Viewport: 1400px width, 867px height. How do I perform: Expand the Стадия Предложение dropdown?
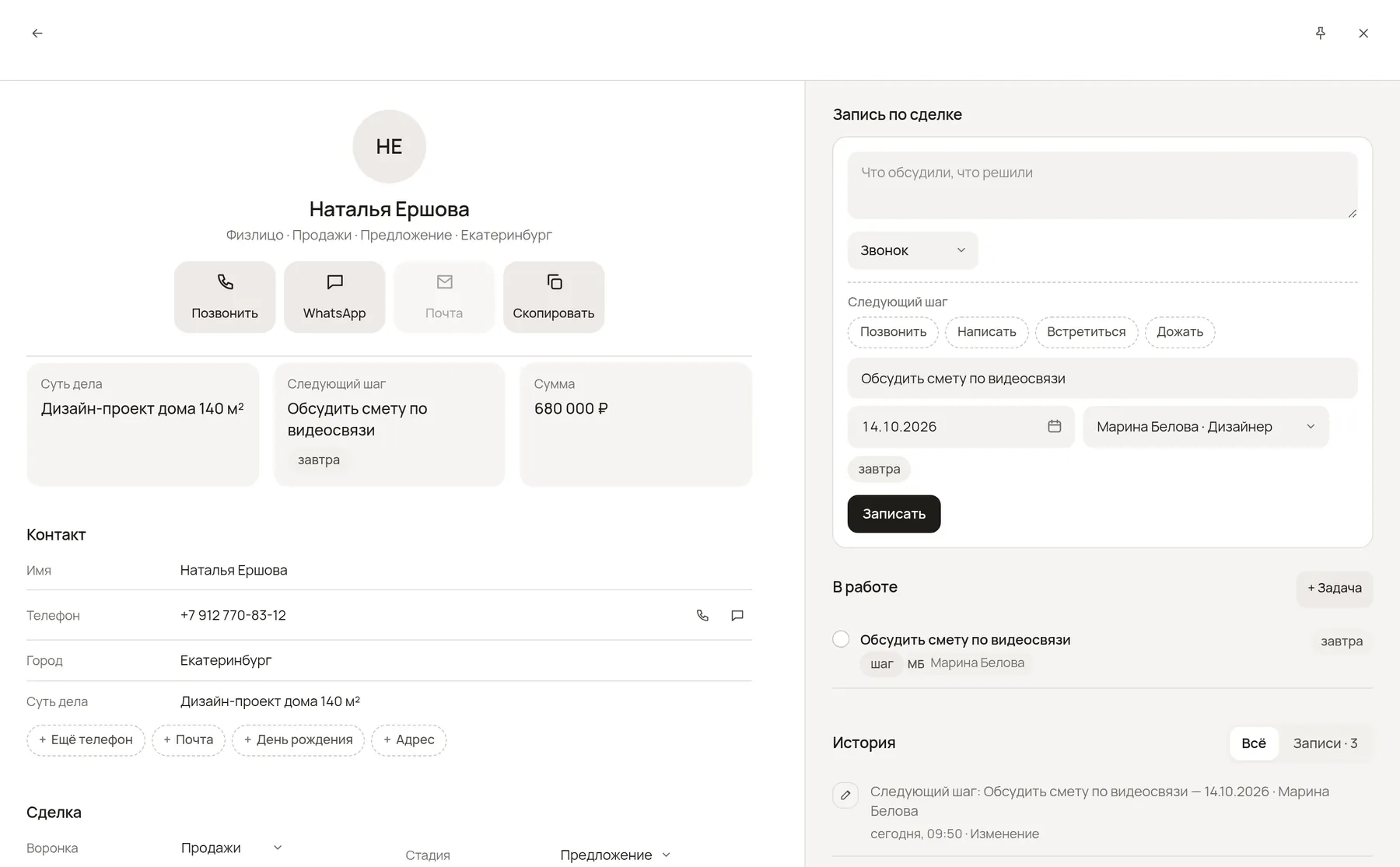point(614,855)
